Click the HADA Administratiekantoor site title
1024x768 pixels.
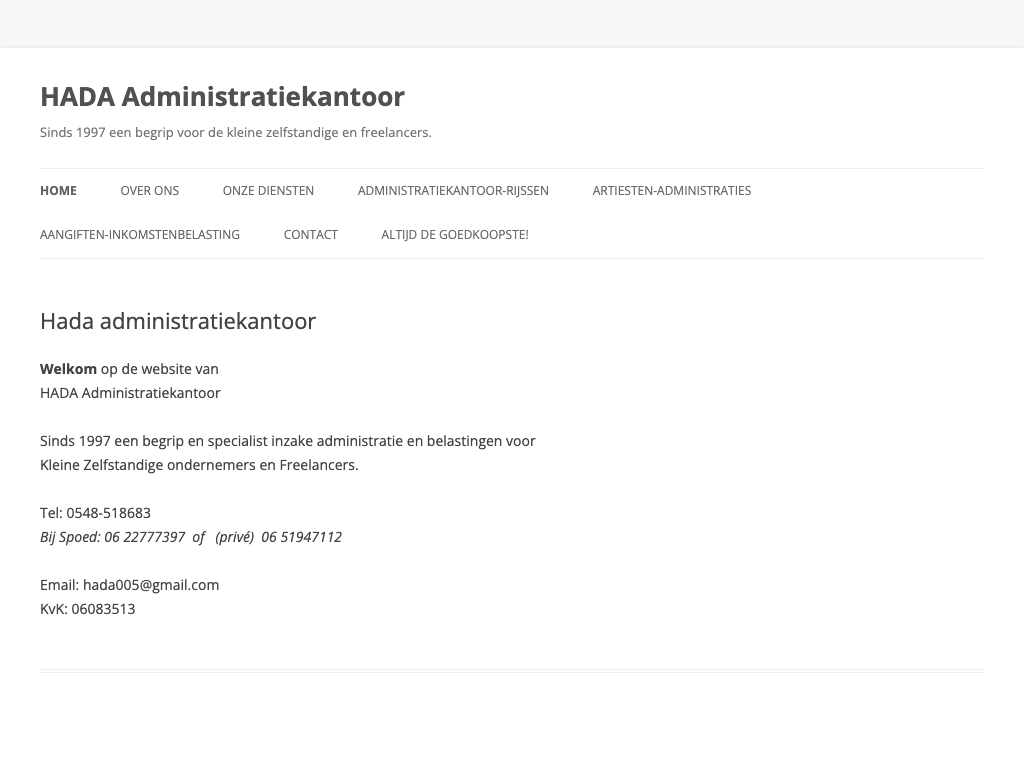coord(222,97)
